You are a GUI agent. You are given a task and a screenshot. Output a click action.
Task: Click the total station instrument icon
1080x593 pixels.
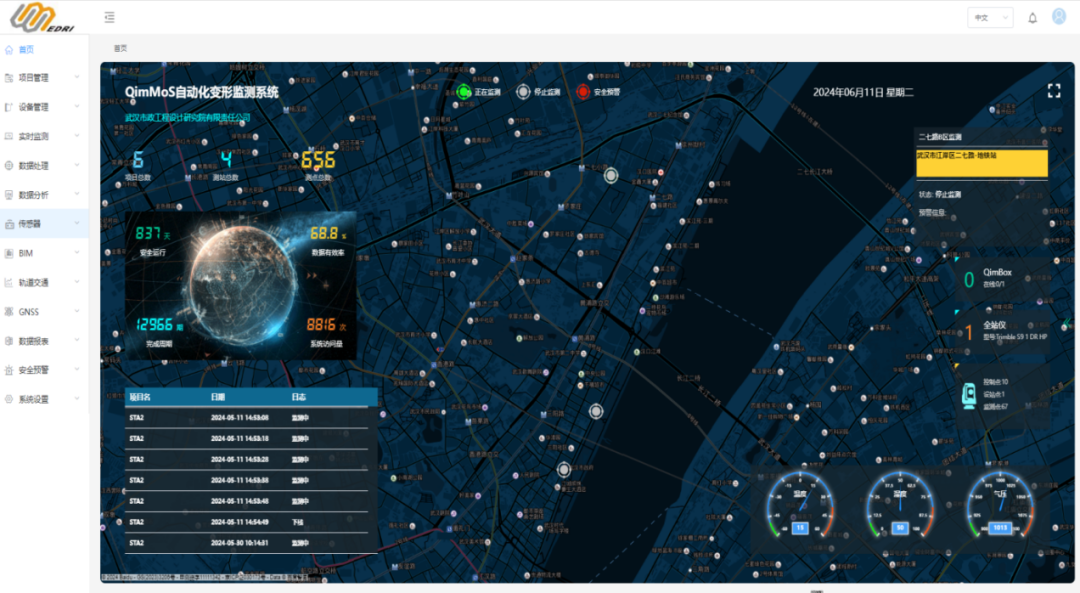(x=968, y=394)
